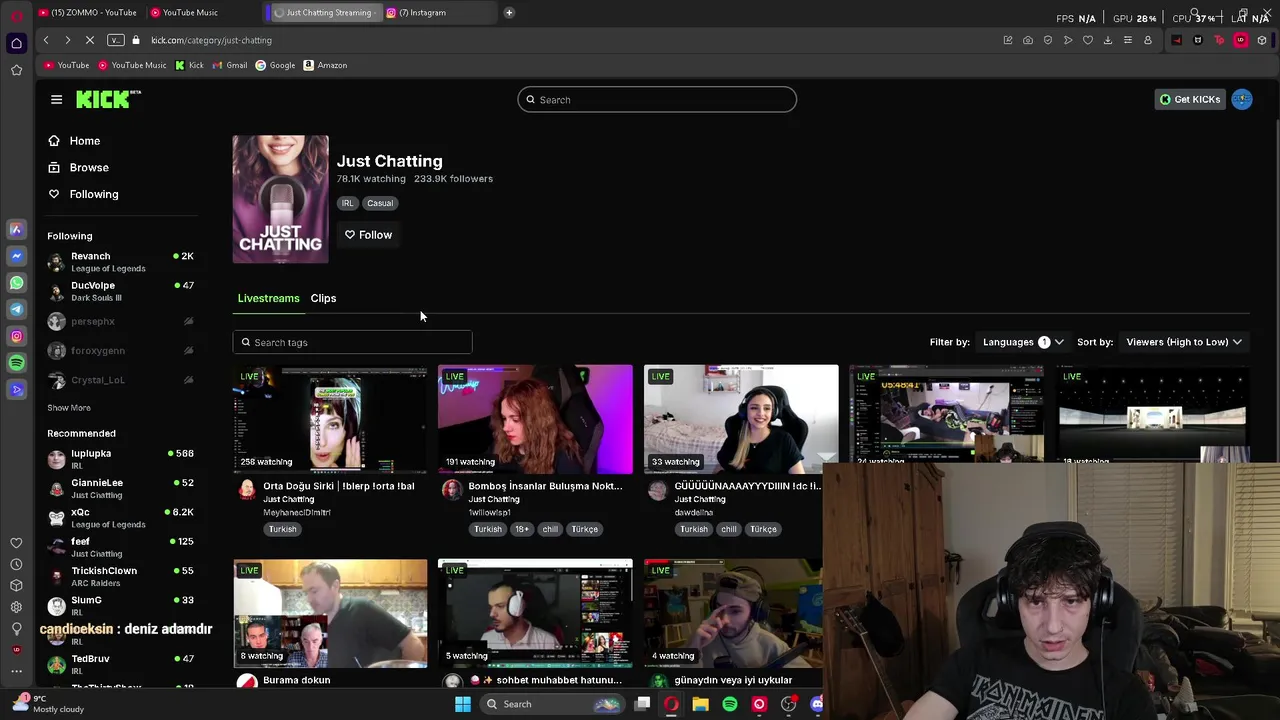Click IRL category tag
Viewport: 1280px width, 720px height.
coord(347,203)
